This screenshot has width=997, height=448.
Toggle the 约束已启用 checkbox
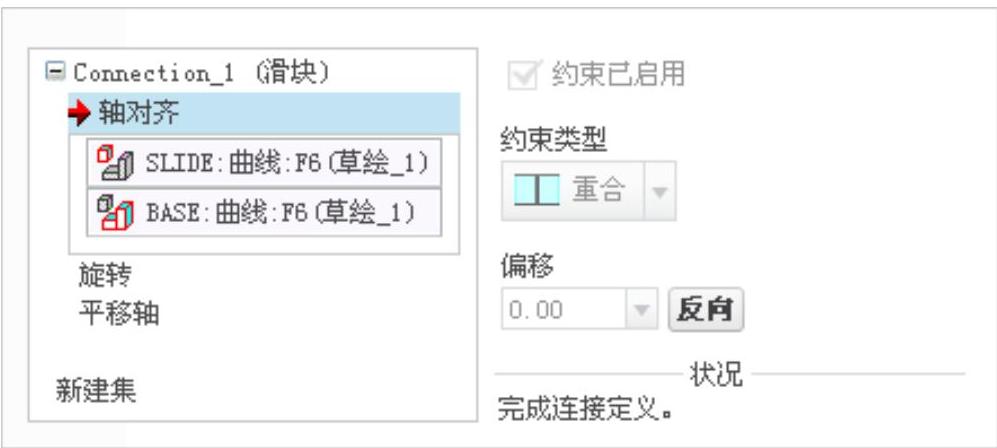pyautogui.click(x=525, y=74)
